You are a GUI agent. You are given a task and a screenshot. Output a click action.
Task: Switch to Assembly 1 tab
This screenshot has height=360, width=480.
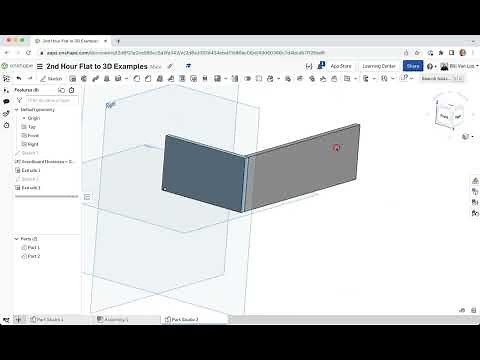click(x=113, y=319)
